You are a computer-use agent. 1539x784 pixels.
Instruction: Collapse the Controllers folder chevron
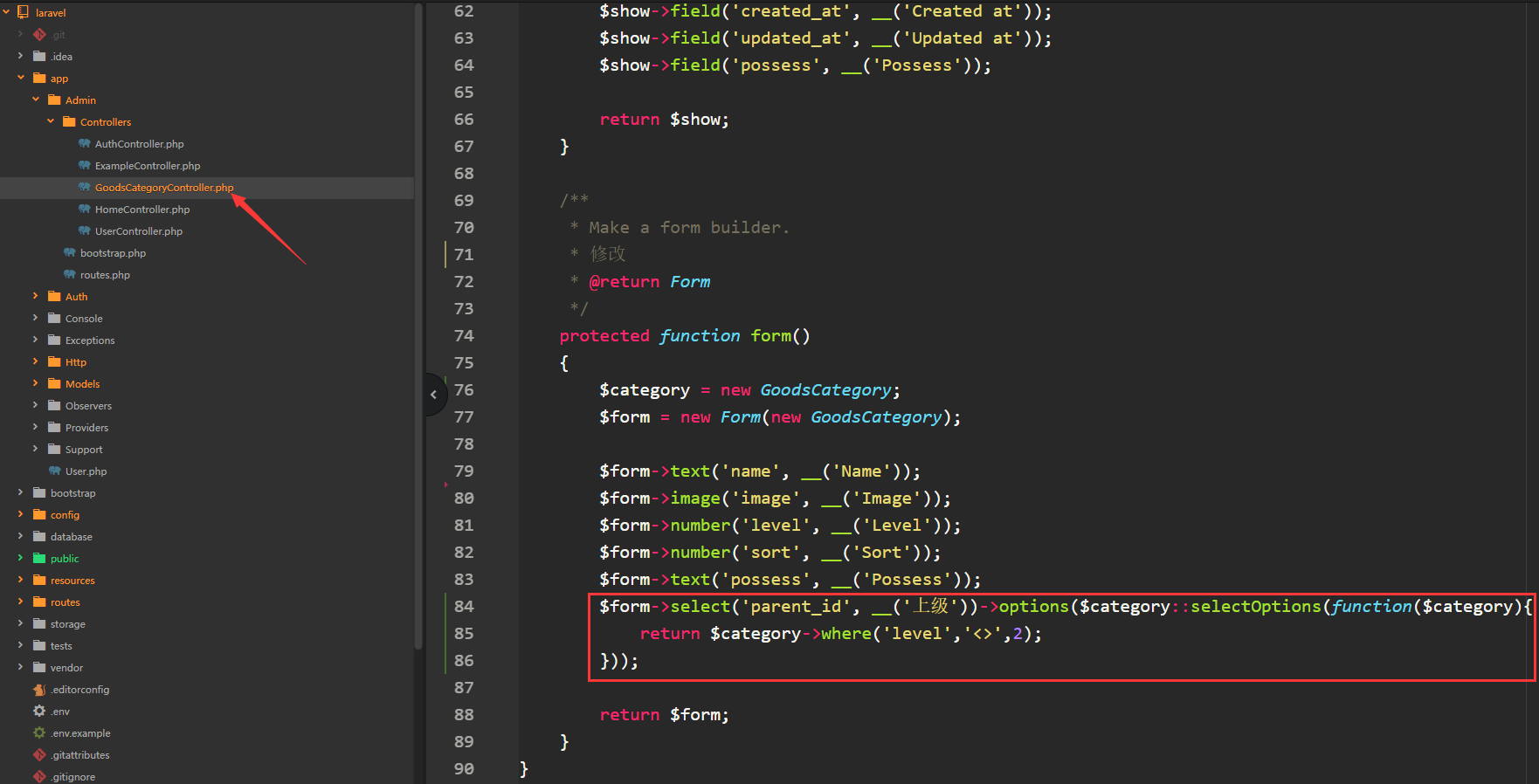tap(50, 121)
